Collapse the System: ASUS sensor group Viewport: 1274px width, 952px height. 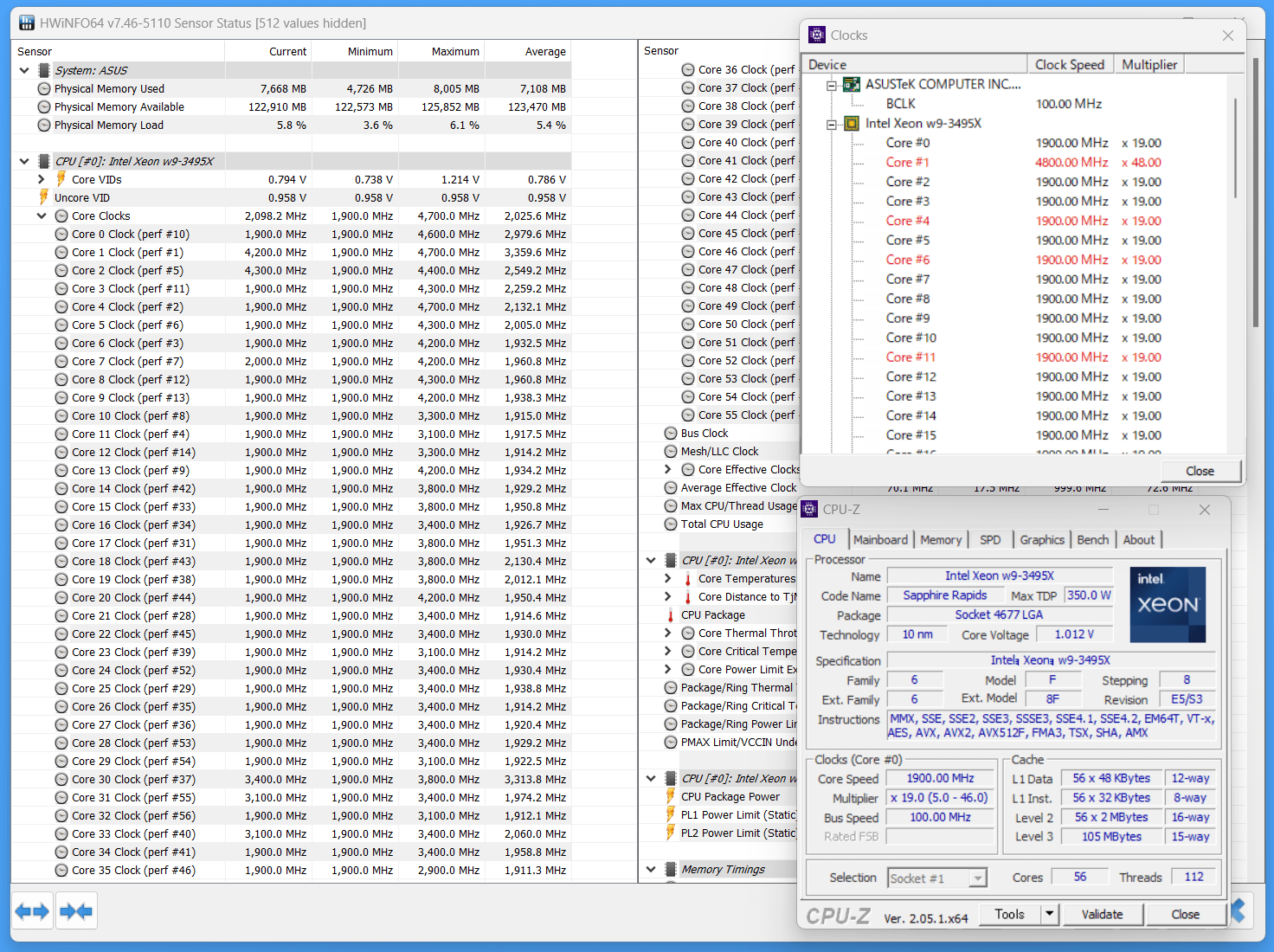tap(24, 70)
